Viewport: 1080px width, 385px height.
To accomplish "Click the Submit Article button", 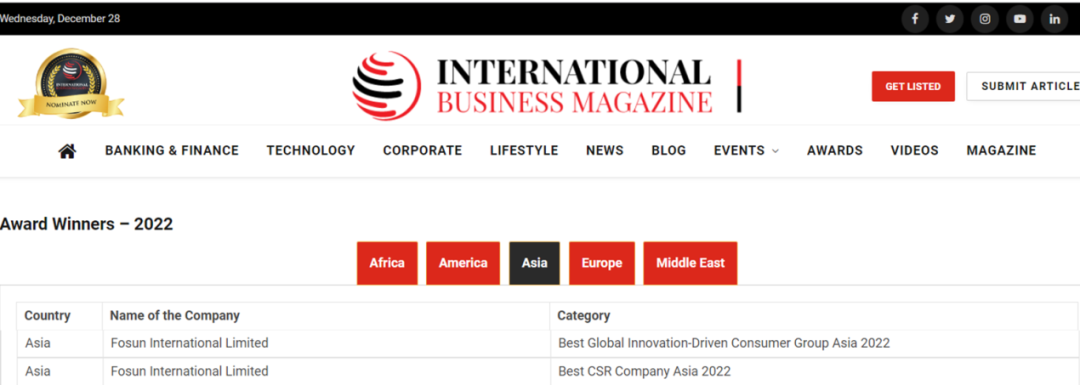I will tap(1024, 86).
